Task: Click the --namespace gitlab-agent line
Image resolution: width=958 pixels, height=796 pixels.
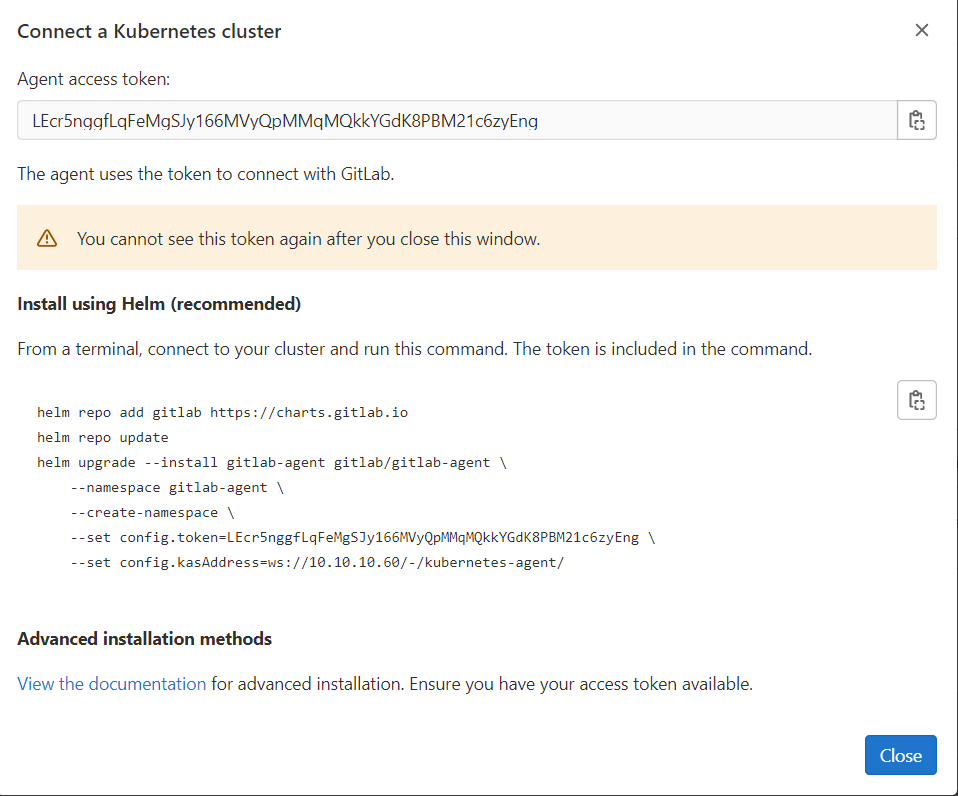Action: [178, 487]
